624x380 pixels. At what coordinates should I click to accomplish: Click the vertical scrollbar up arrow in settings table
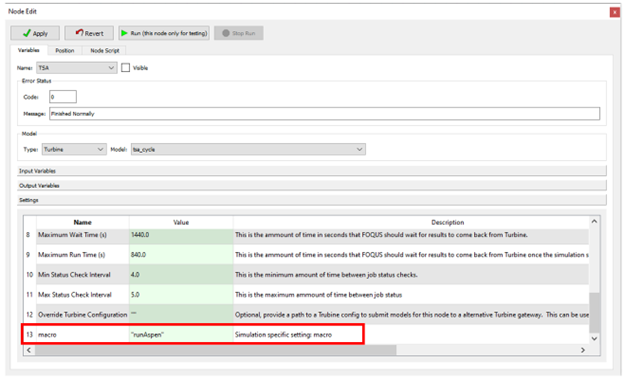point(594,221)
